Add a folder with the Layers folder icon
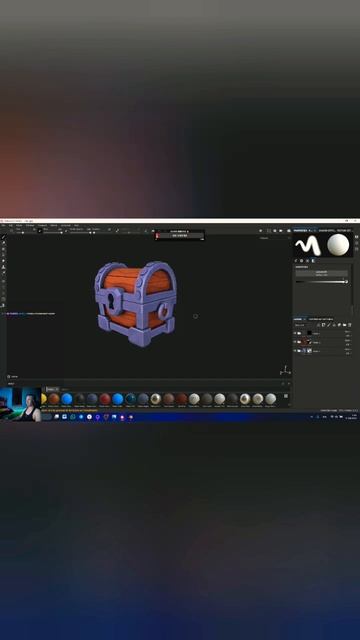The width and height of the screenshot is (360, 640). (x=344, y=325)
